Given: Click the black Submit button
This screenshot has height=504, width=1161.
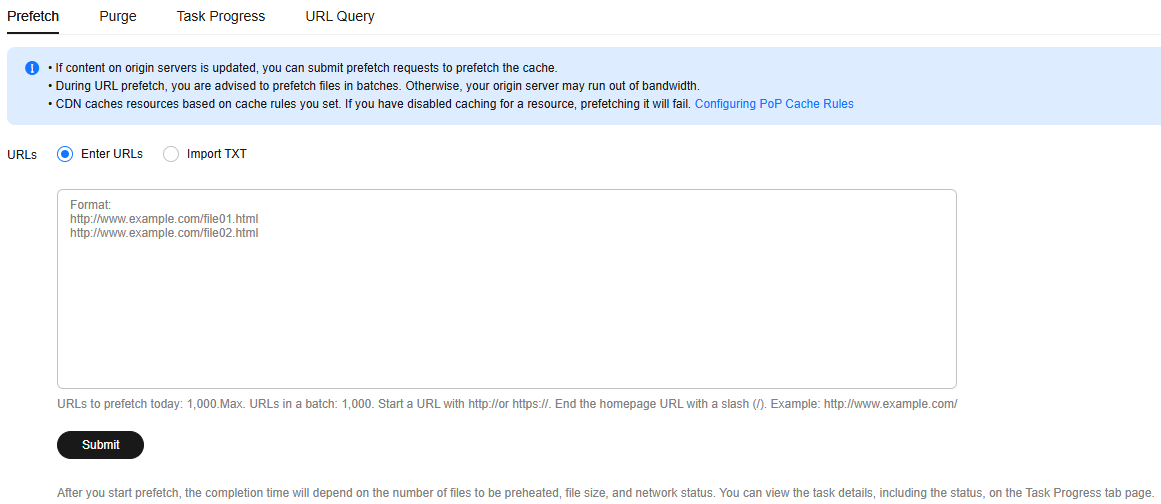Looking at the screenshot, I should click(x=101, y=445).
